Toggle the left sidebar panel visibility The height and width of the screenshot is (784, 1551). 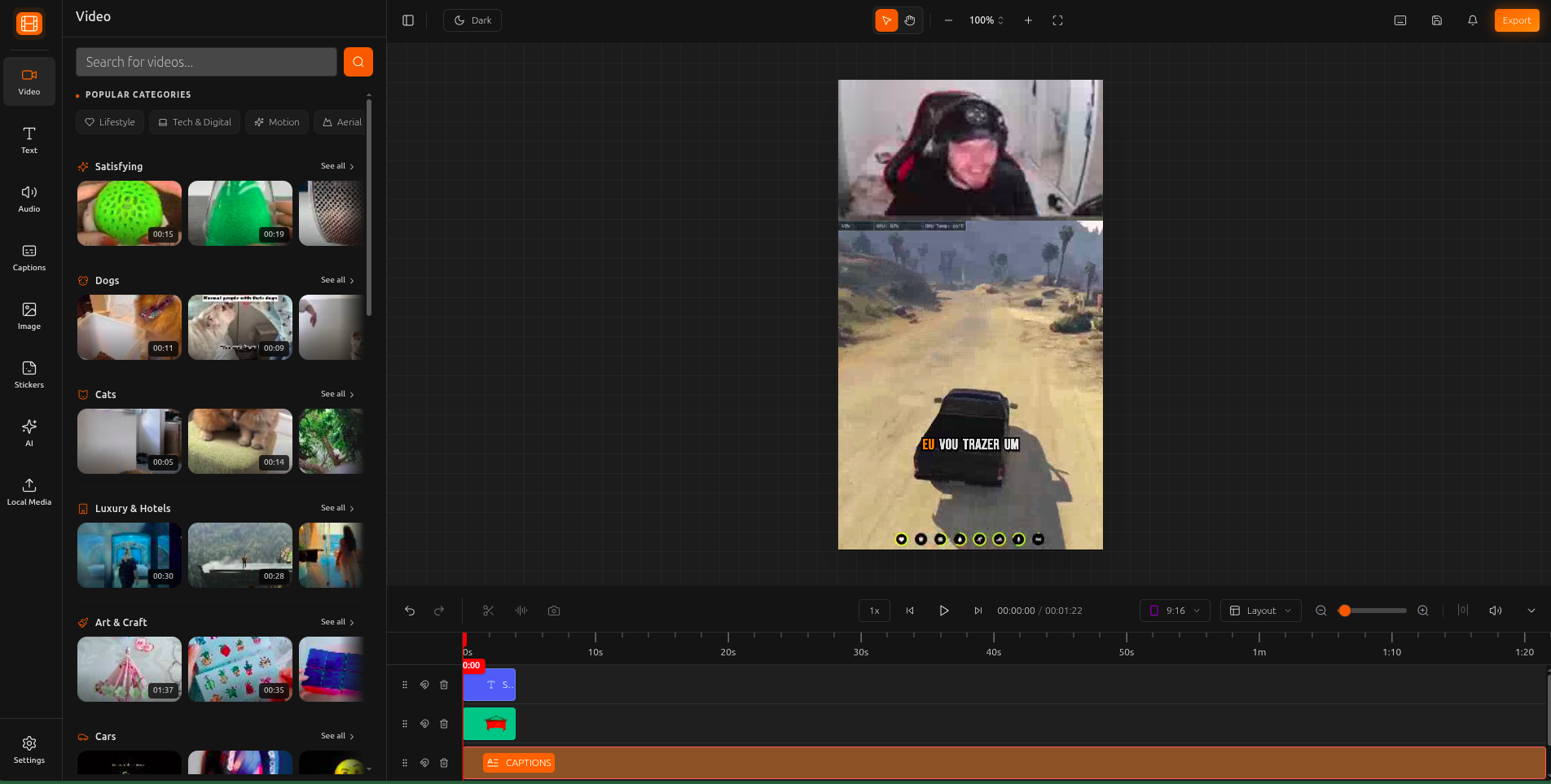[x=407, y=20]
